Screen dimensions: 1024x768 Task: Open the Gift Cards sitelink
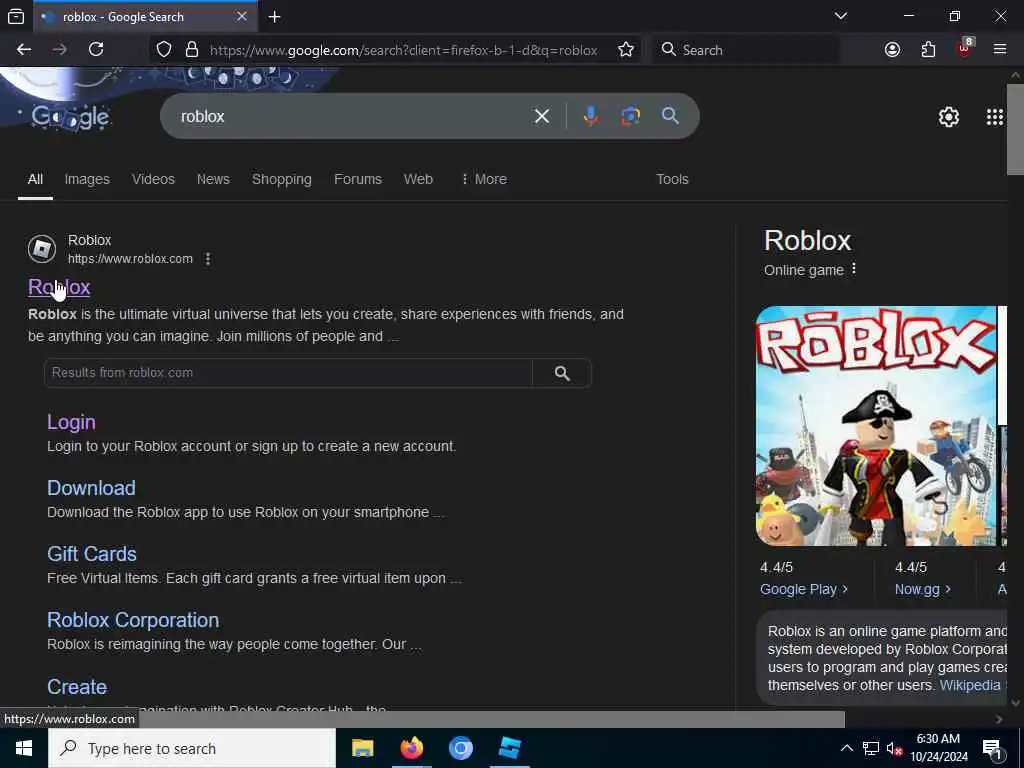coord(92,554)
